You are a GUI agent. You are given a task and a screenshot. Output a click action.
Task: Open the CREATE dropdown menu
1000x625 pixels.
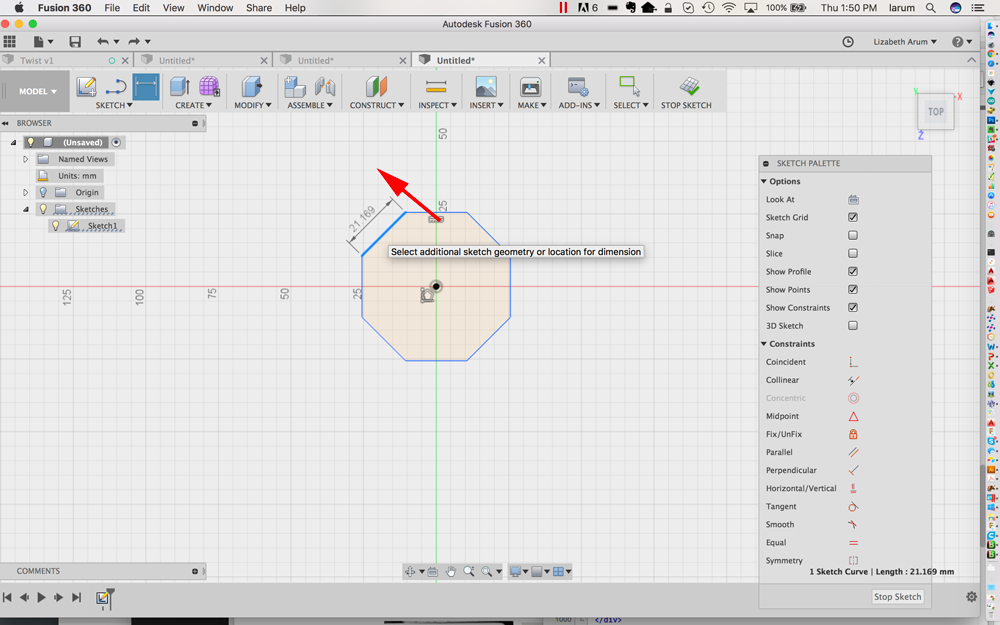[x=194, y=105]
